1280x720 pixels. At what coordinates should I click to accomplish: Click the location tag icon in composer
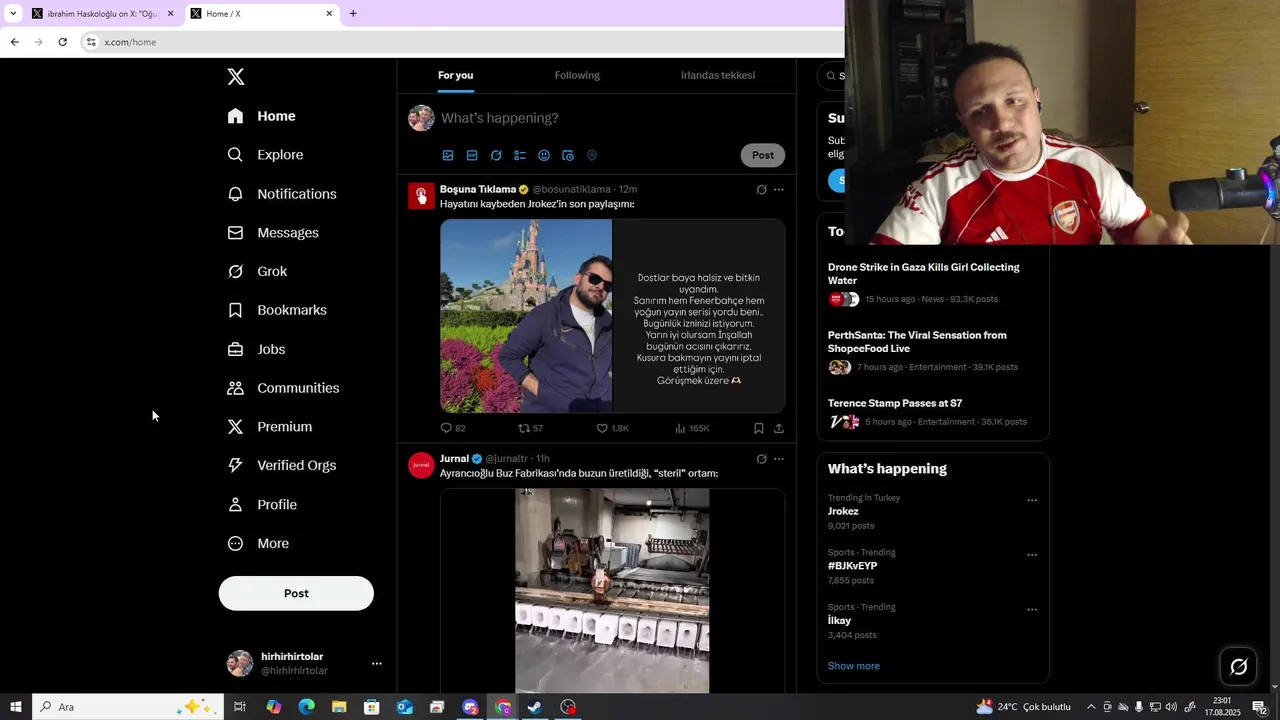click(592, 155)
